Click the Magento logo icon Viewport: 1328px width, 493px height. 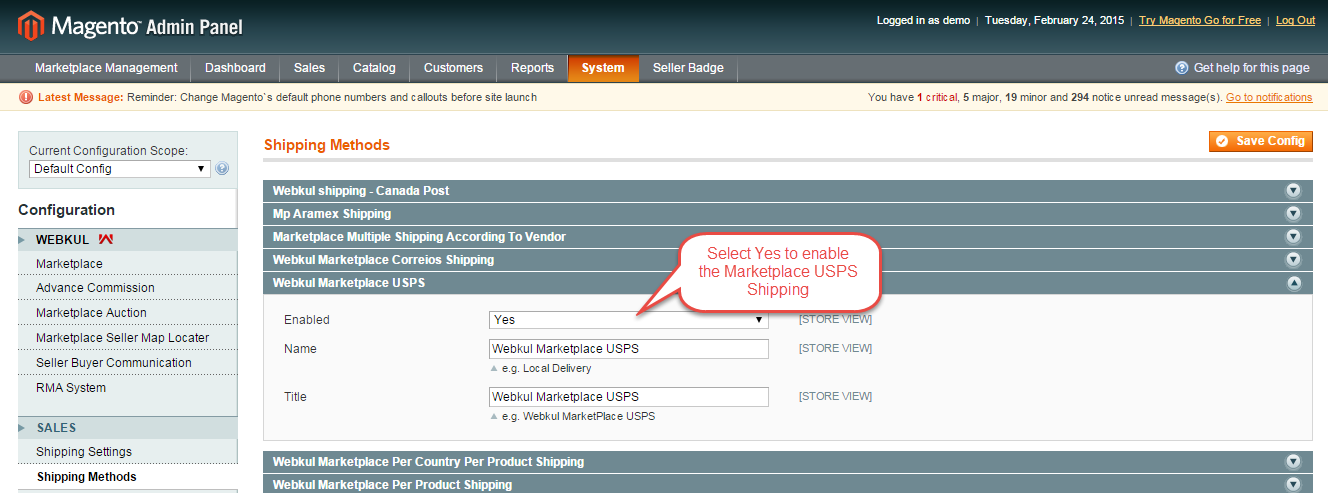pyautogui.click(x=31, y=25)
